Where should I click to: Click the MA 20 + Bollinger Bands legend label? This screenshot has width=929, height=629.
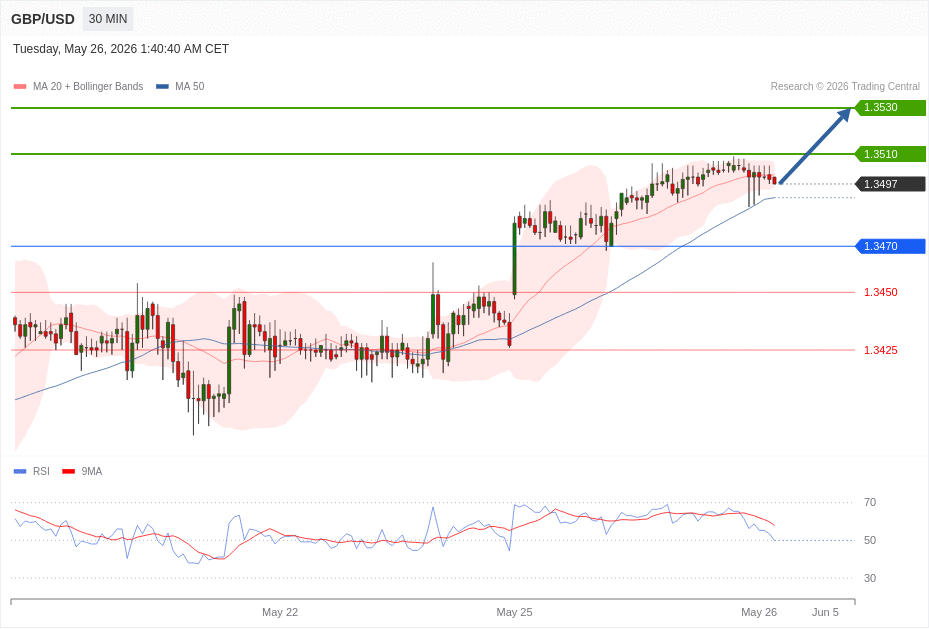[88, 86]
